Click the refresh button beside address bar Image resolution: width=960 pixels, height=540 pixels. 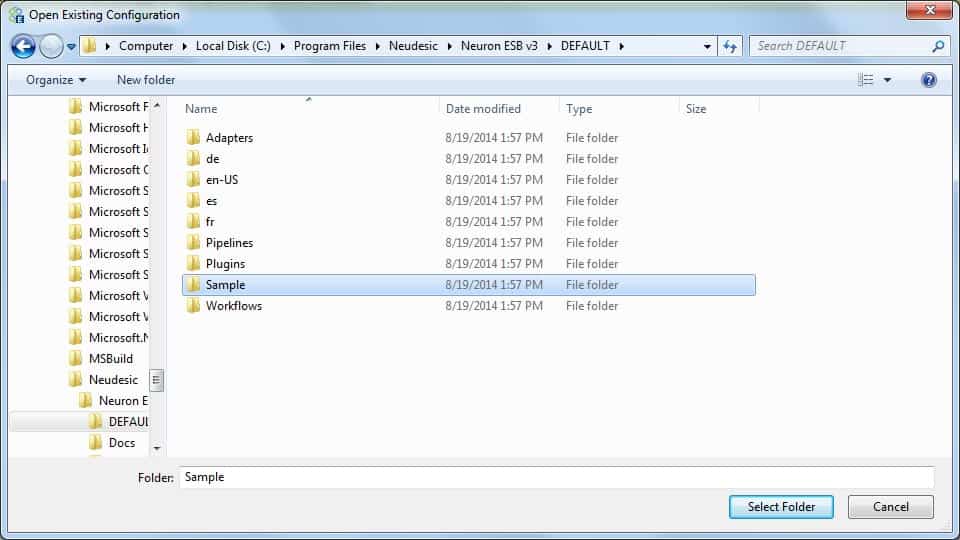point(729,47)
